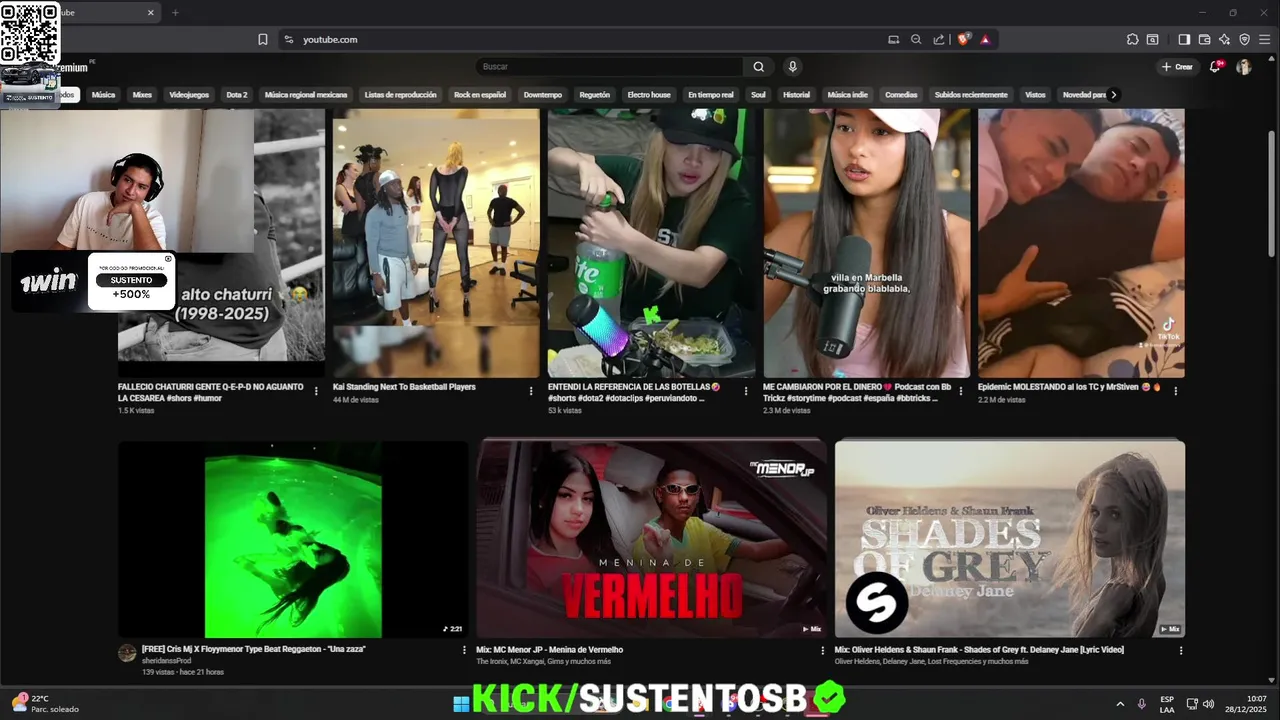Select the Dota 2 filter chip
Screen dimensions: 1280x720
tap(237, 95)
